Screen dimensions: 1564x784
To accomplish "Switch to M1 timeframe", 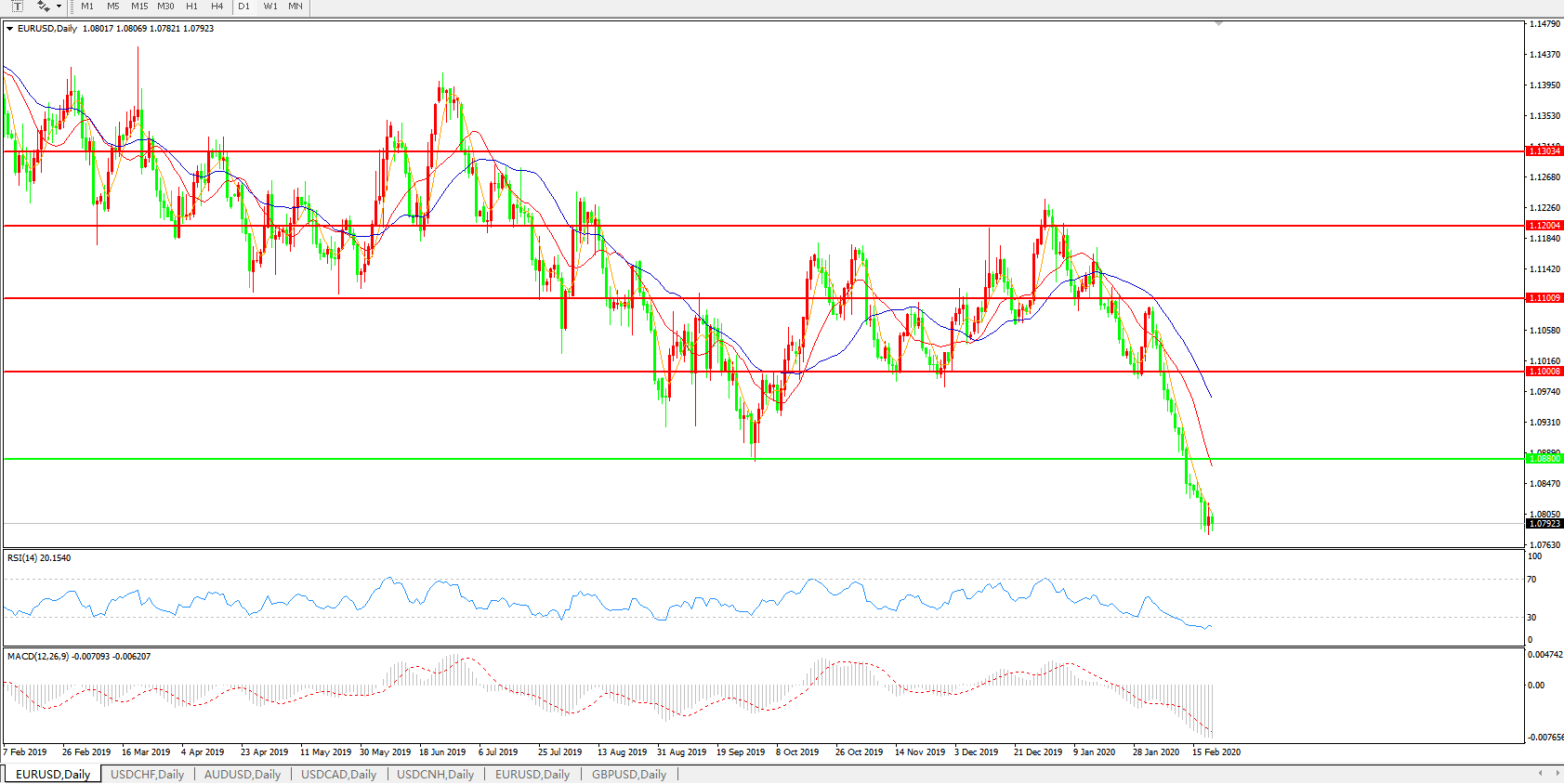I will pos(87,7).
